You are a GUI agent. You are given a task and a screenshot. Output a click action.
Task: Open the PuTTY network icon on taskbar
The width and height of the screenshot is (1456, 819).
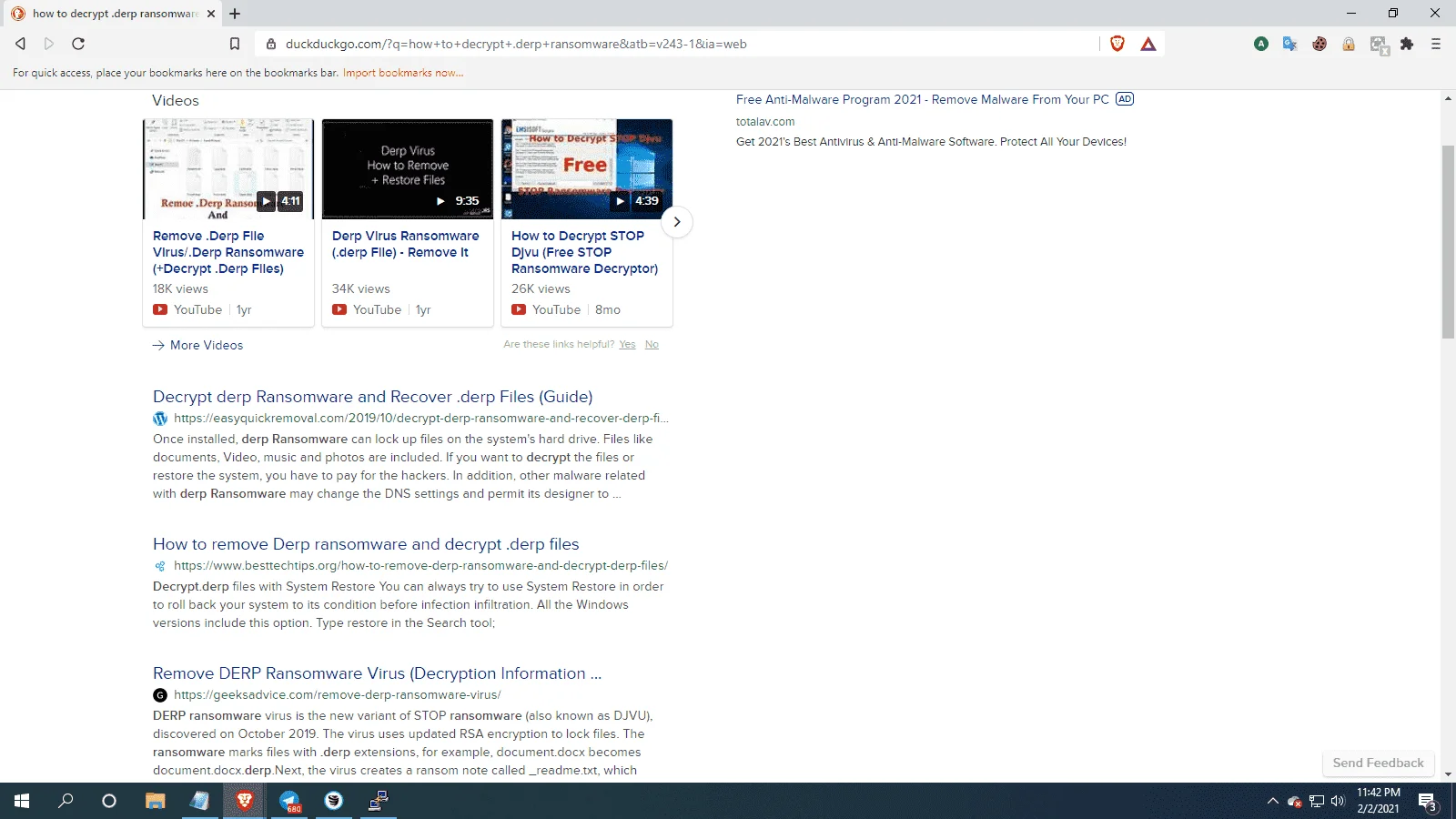point(379,801)
